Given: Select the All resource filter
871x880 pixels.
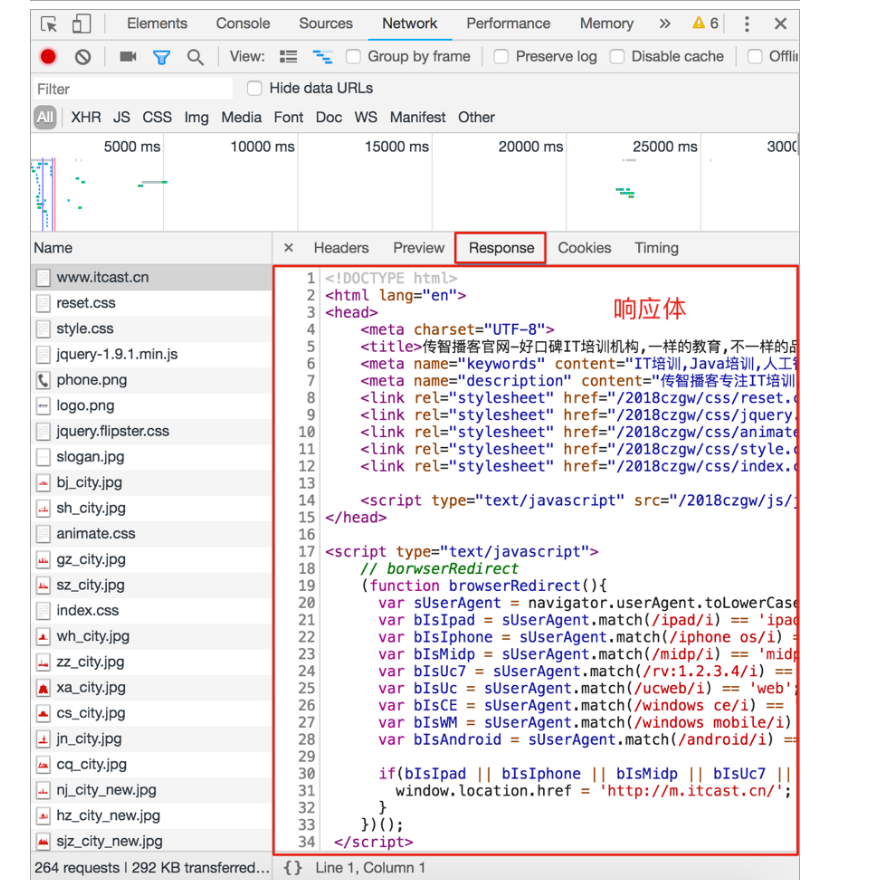Looking at the screenshot, I should point(45,117).
